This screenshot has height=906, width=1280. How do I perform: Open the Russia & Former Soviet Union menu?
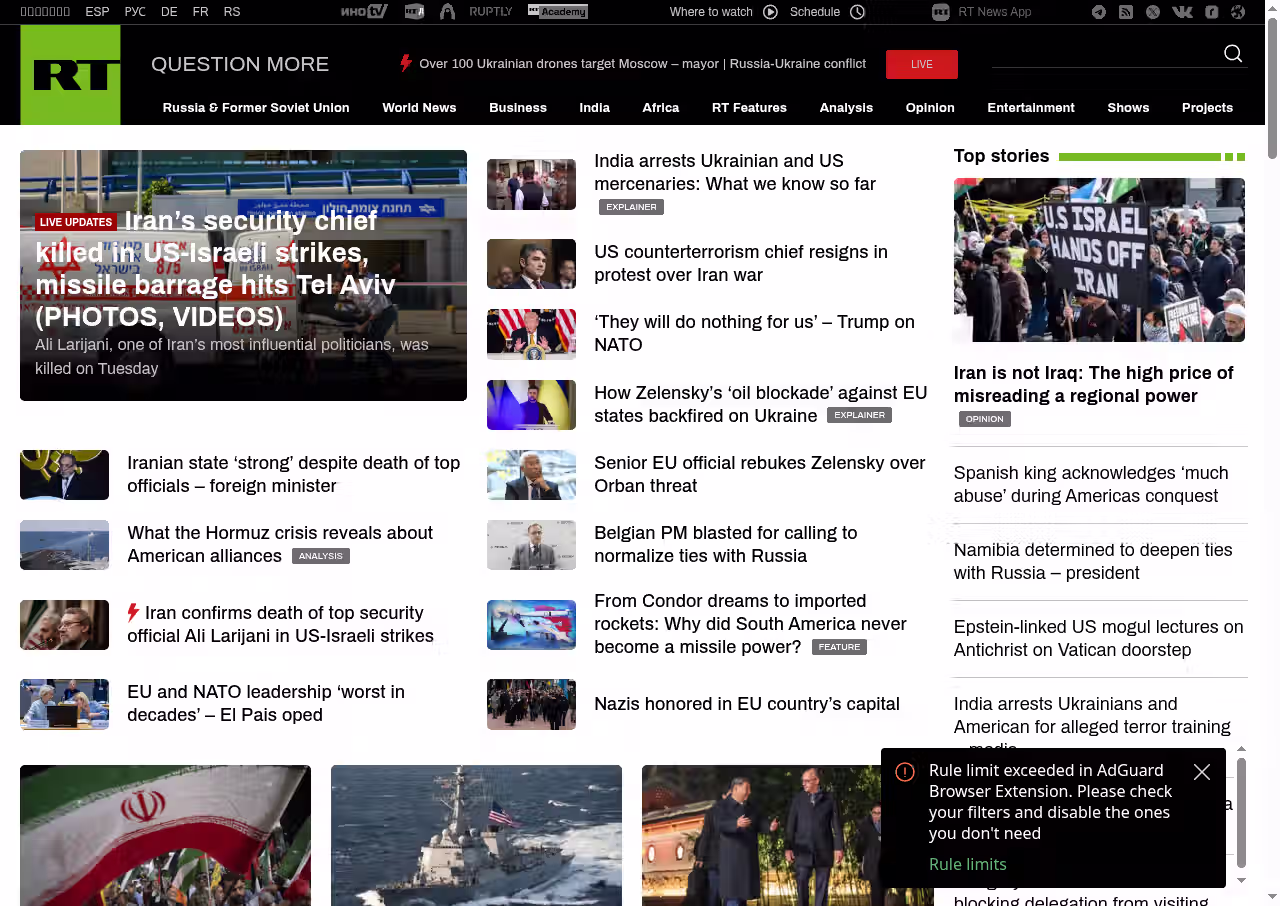point(256,108)
